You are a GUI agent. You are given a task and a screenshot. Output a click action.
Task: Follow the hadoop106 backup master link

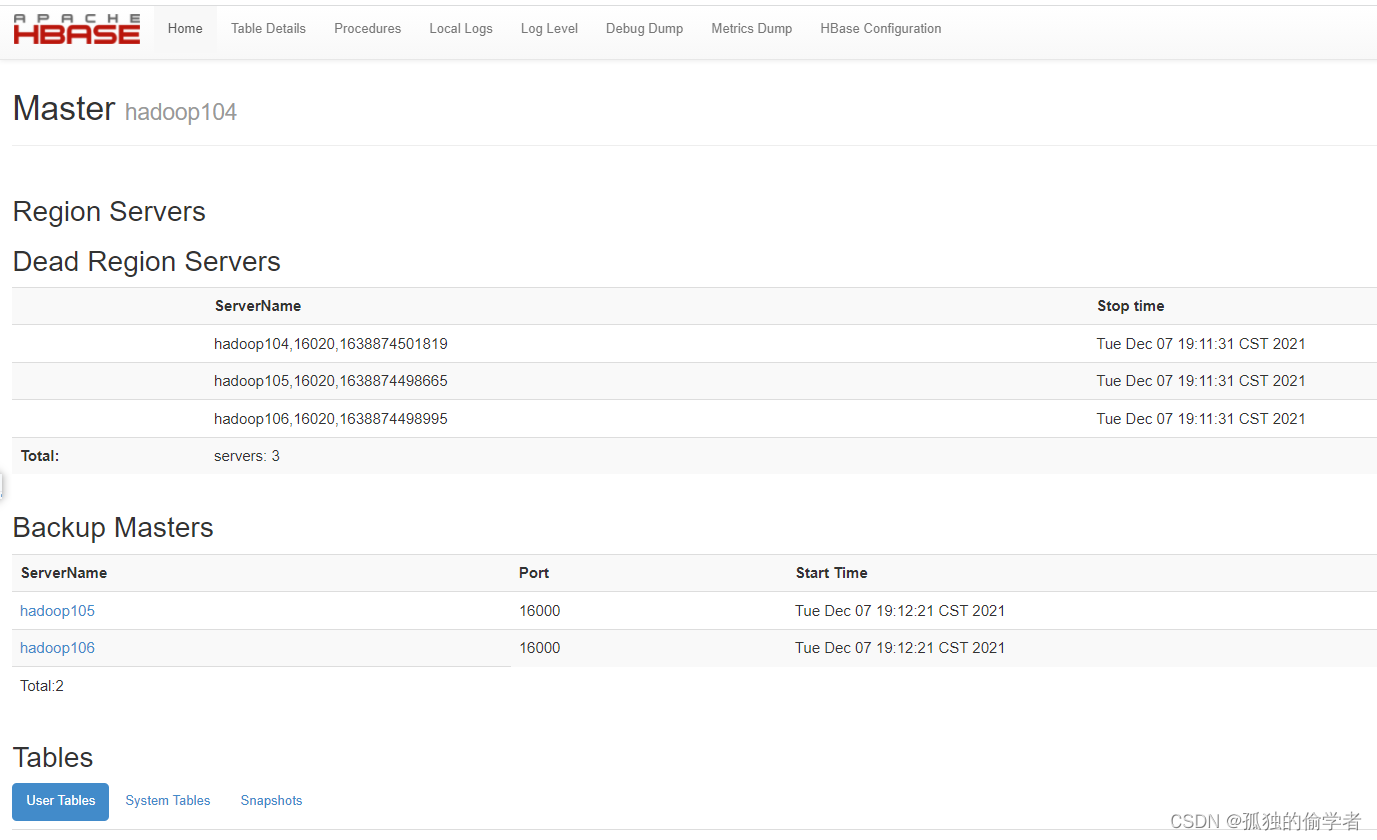[57, 648]
